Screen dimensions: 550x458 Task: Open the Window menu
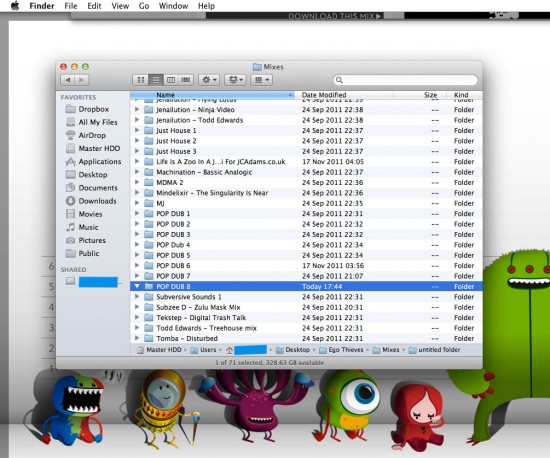(x=173, y=6)
